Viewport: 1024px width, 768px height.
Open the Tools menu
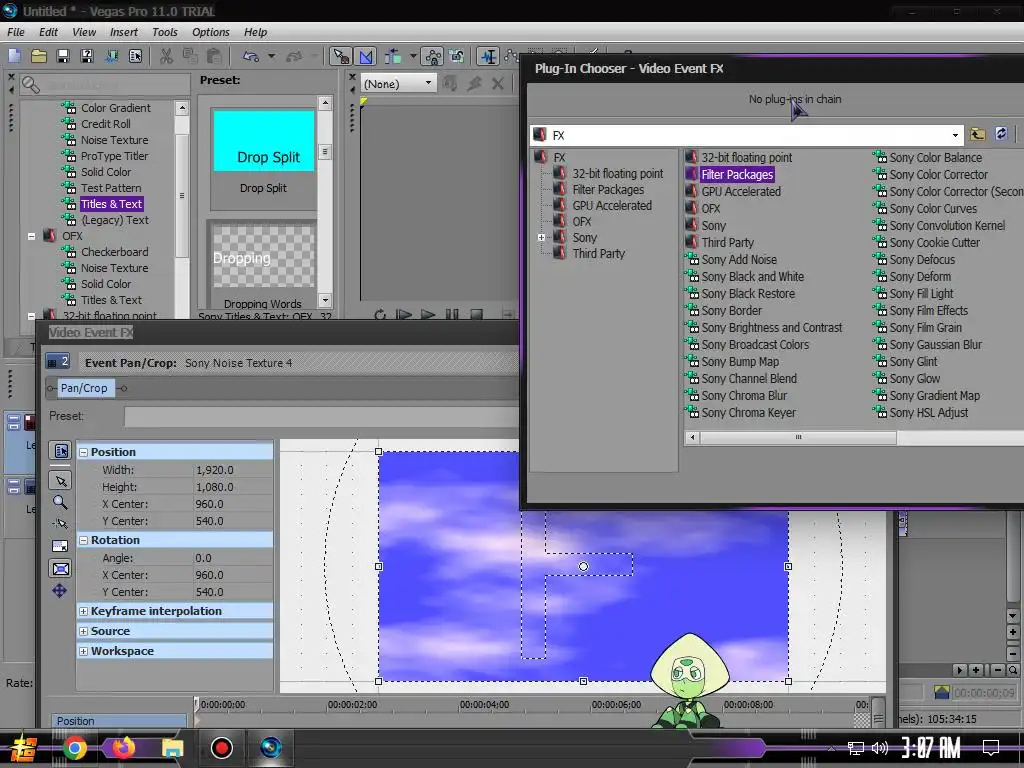click(x=165, y=32)
